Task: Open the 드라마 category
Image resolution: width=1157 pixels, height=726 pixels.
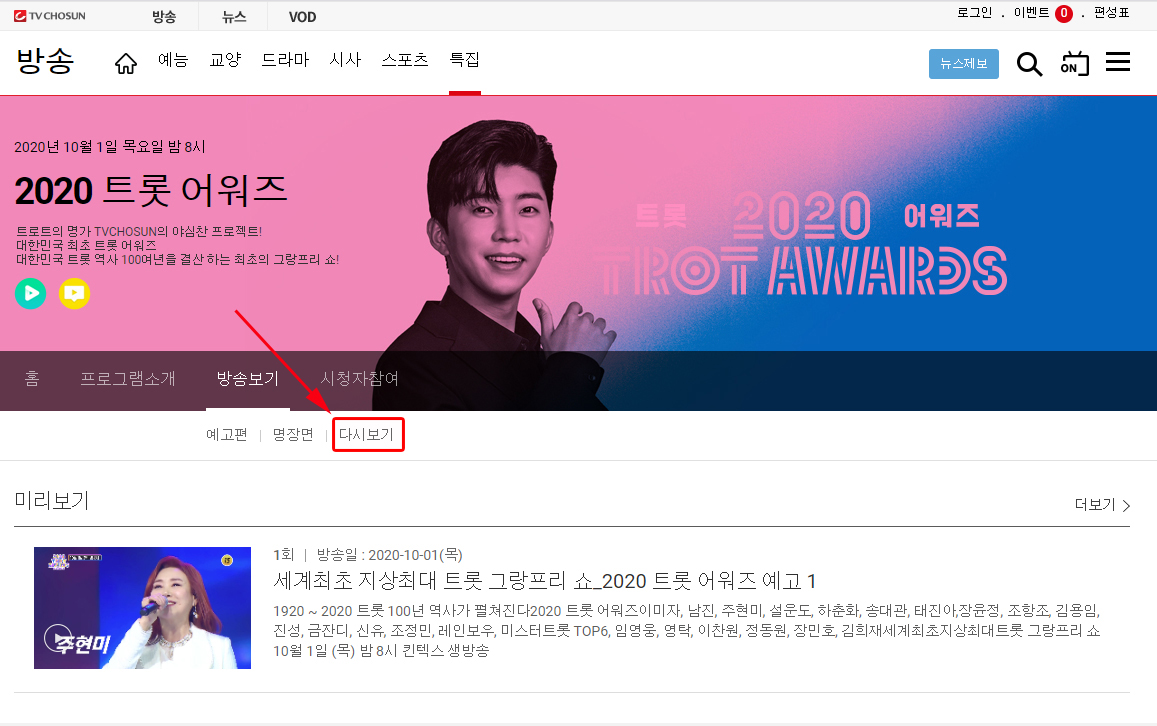Action: [x=285, y=60]
